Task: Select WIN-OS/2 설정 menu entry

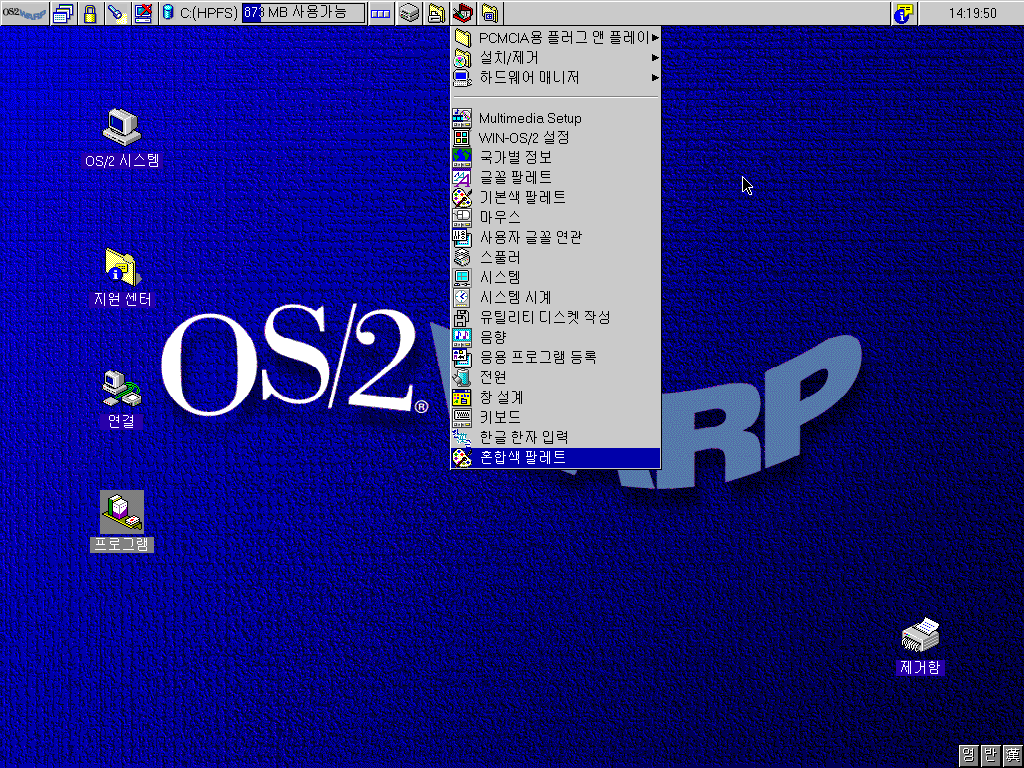Action: click(x=556, y=138)
